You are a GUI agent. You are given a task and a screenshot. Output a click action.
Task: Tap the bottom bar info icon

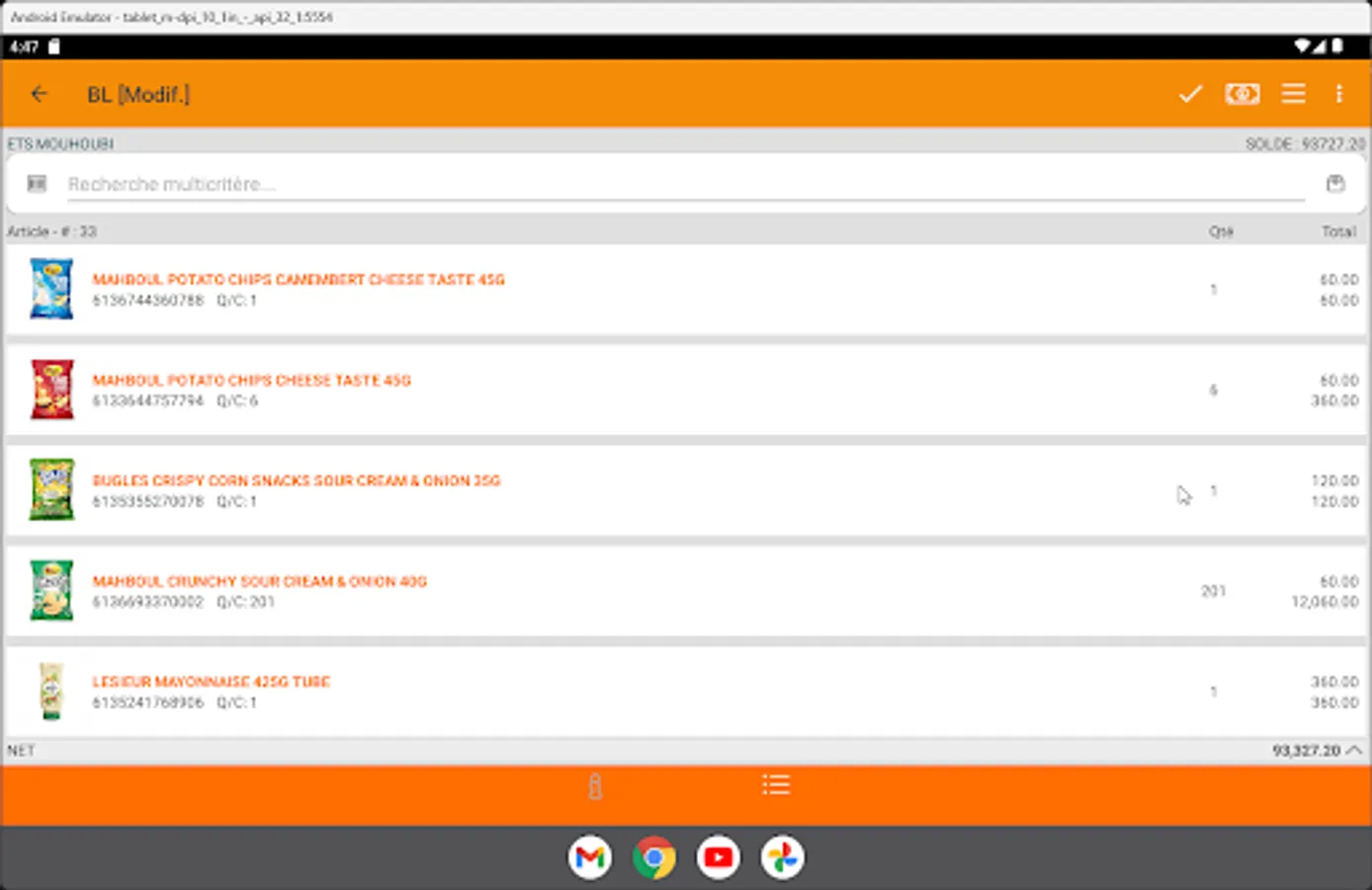pyautogui.click(x=595, y=786)
